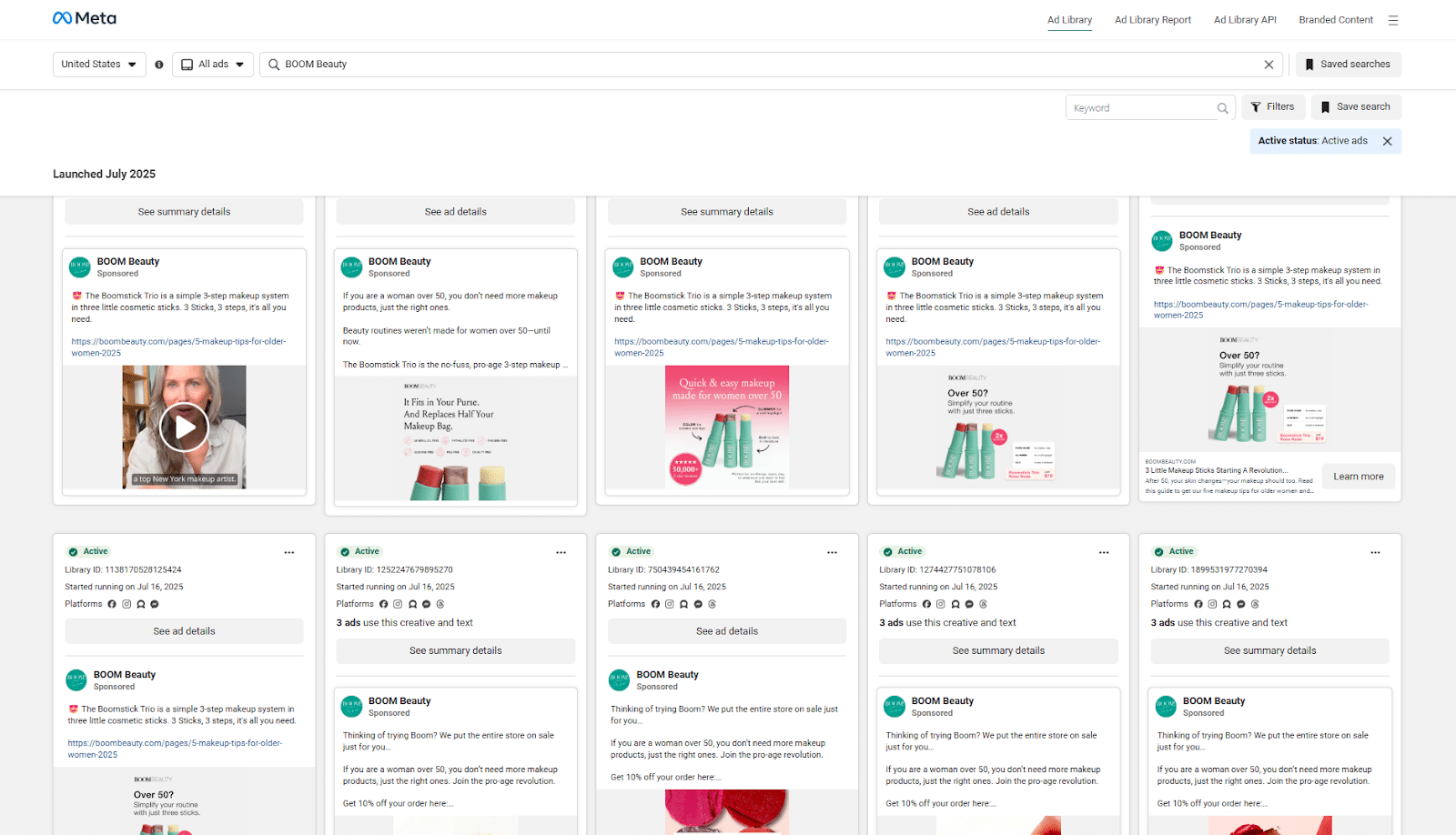Click the Meta logo
This screenshot has height=835, width=1456.
85,18
